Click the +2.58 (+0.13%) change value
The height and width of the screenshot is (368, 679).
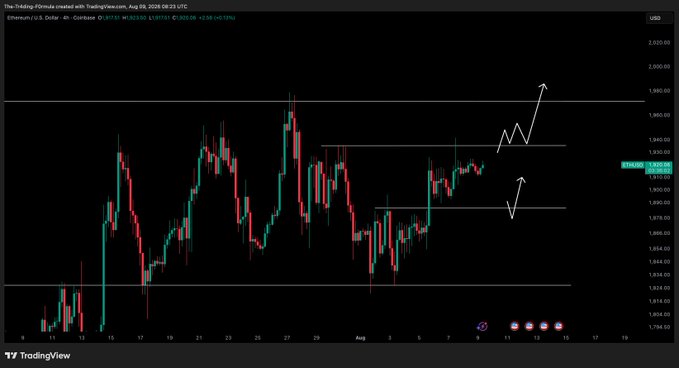pyautogui.click(x=217, y=18)
